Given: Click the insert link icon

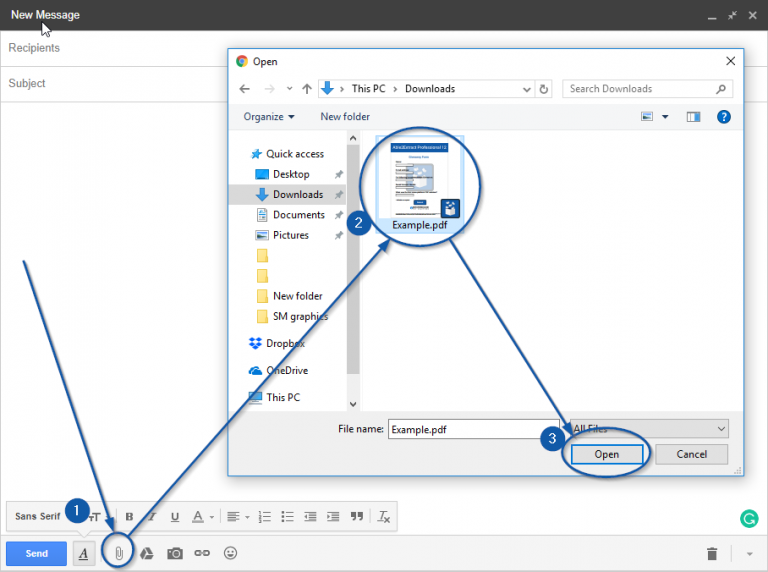Looking at the screenshot, I should tap(202, 553).
